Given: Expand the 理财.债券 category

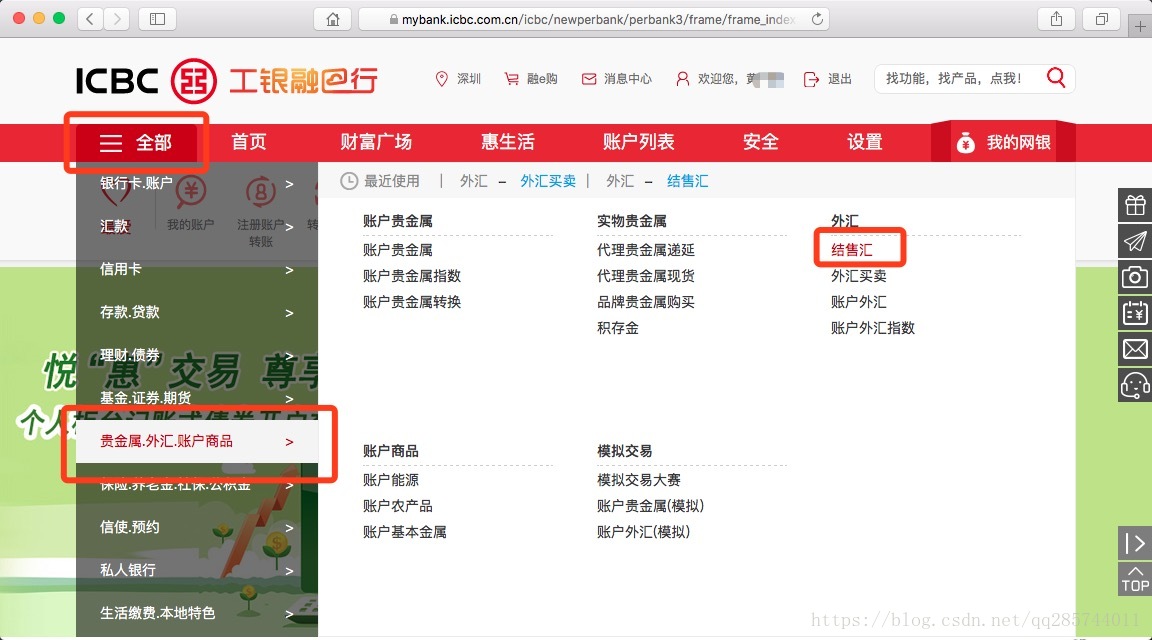Looking at the screenshot, I should 197,356.
